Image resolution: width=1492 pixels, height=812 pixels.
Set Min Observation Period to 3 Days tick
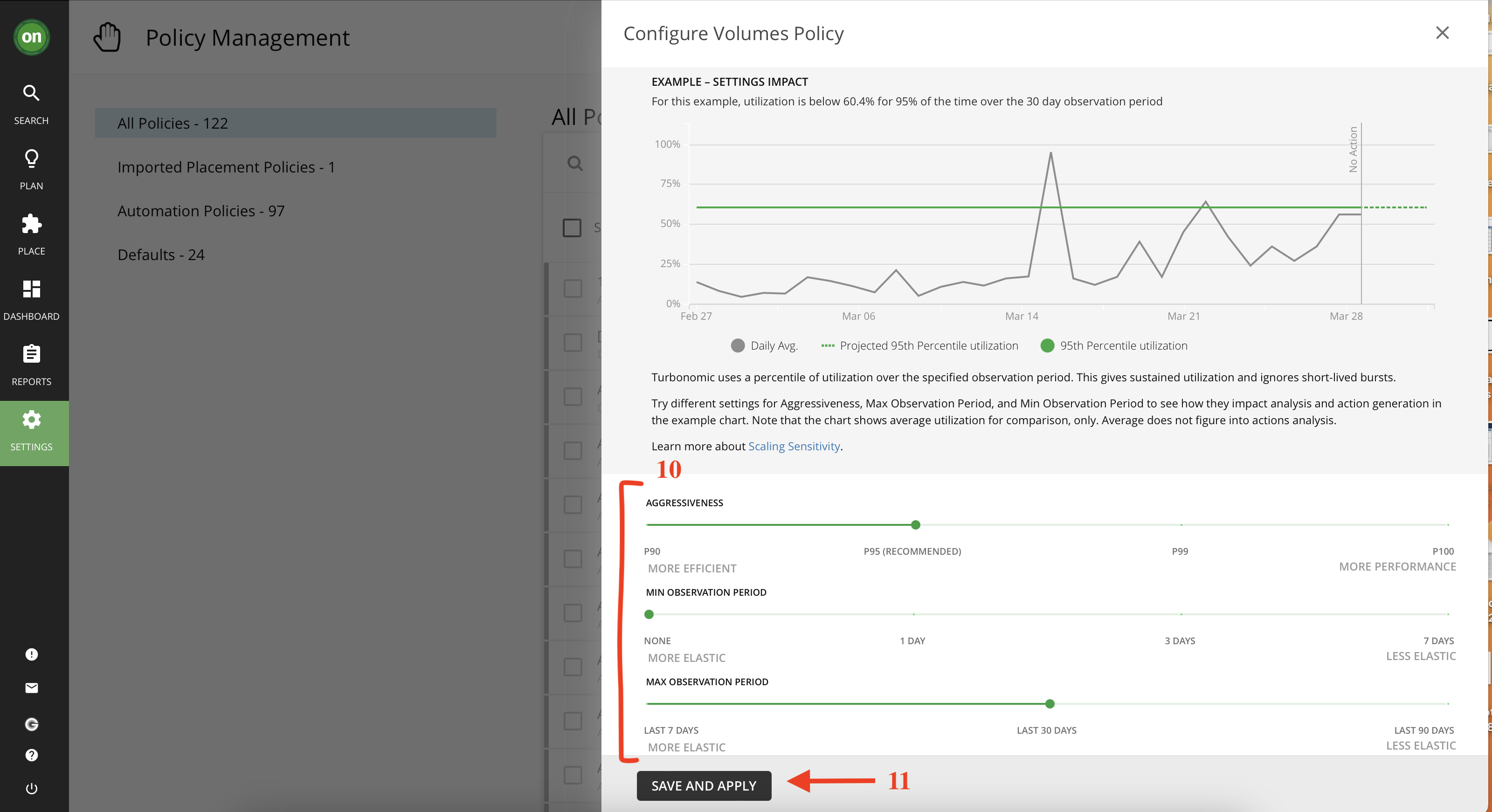click(1181, 614)
